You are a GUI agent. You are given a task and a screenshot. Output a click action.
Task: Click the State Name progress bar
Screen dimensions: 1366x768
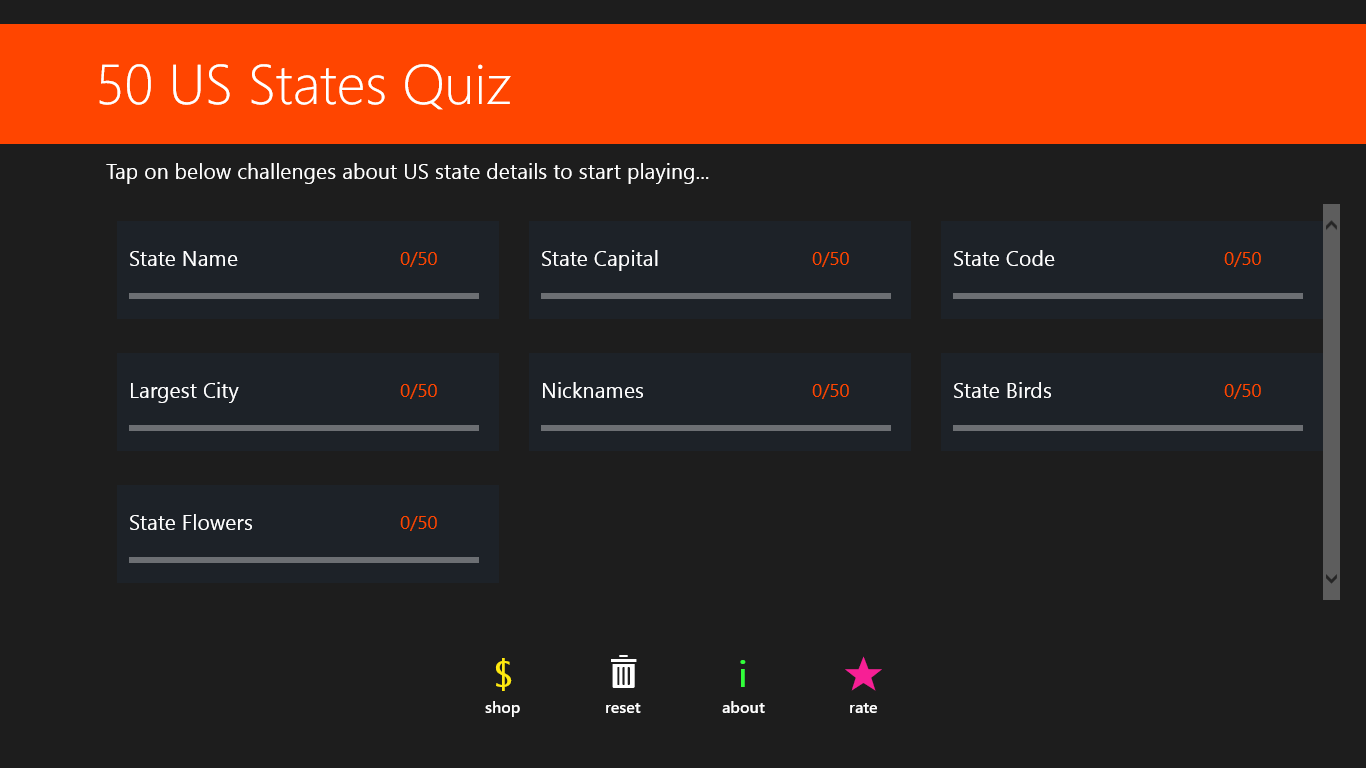click(x=304, y=296)
